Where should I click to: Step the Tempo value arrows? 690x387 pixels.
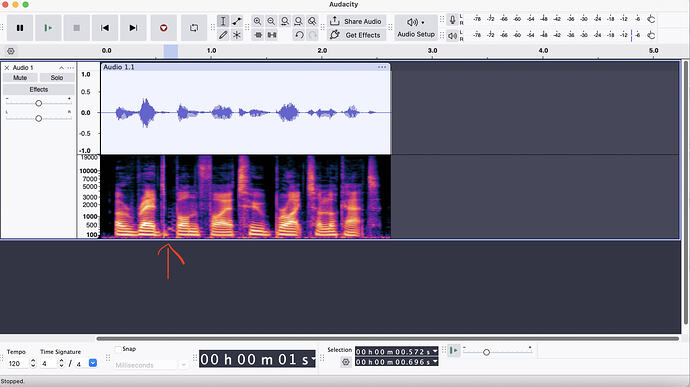pos(33,363)
